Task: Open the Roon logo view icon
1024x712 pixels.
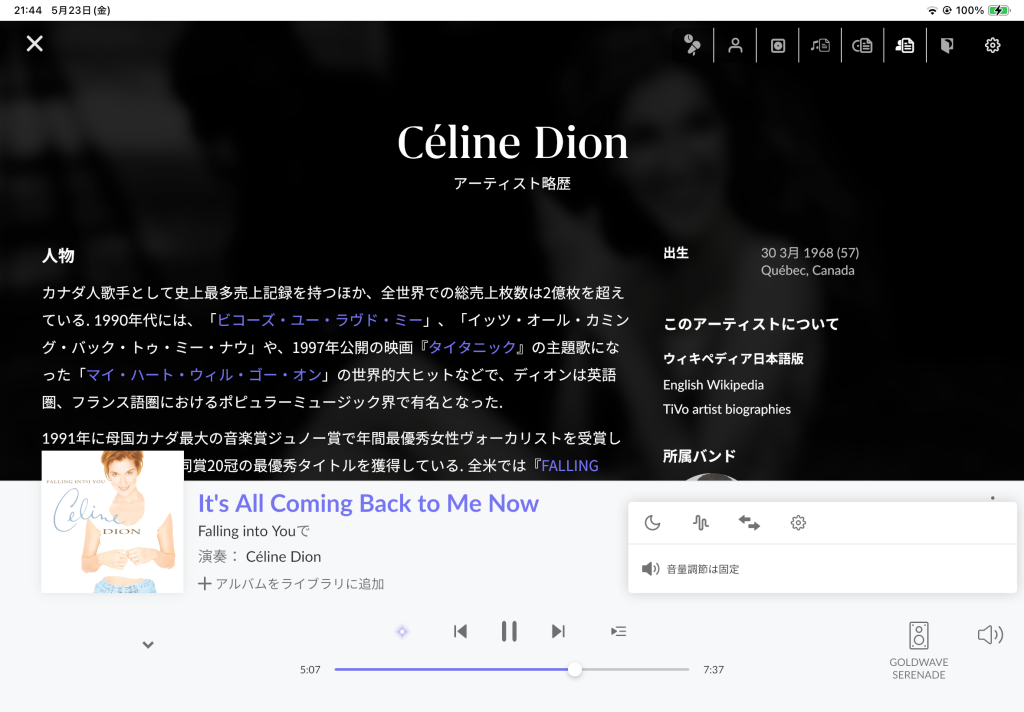Action: 947,45
